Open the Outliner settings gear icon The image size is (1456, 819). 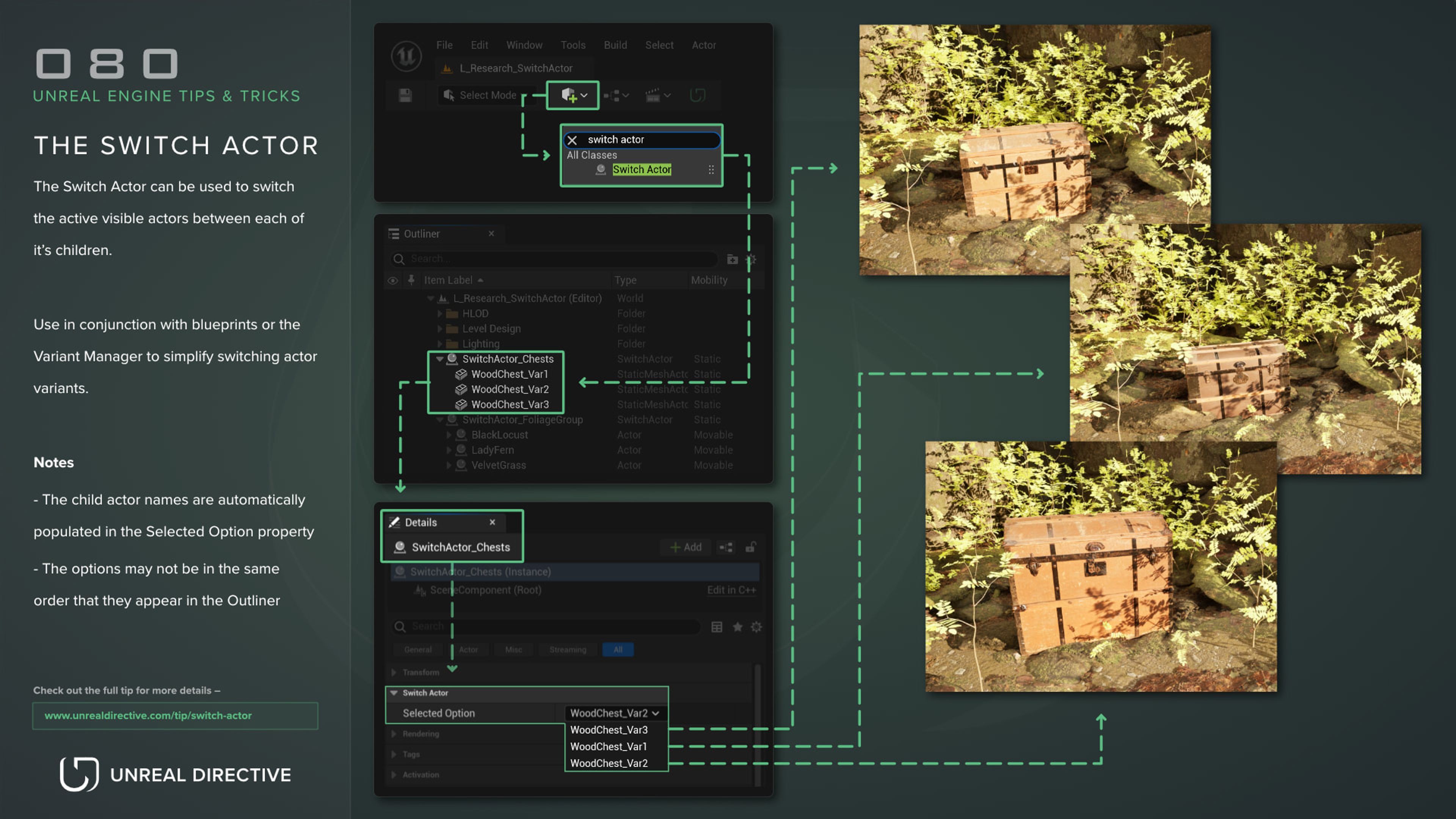pyautogui.click(x=751, y=259)
